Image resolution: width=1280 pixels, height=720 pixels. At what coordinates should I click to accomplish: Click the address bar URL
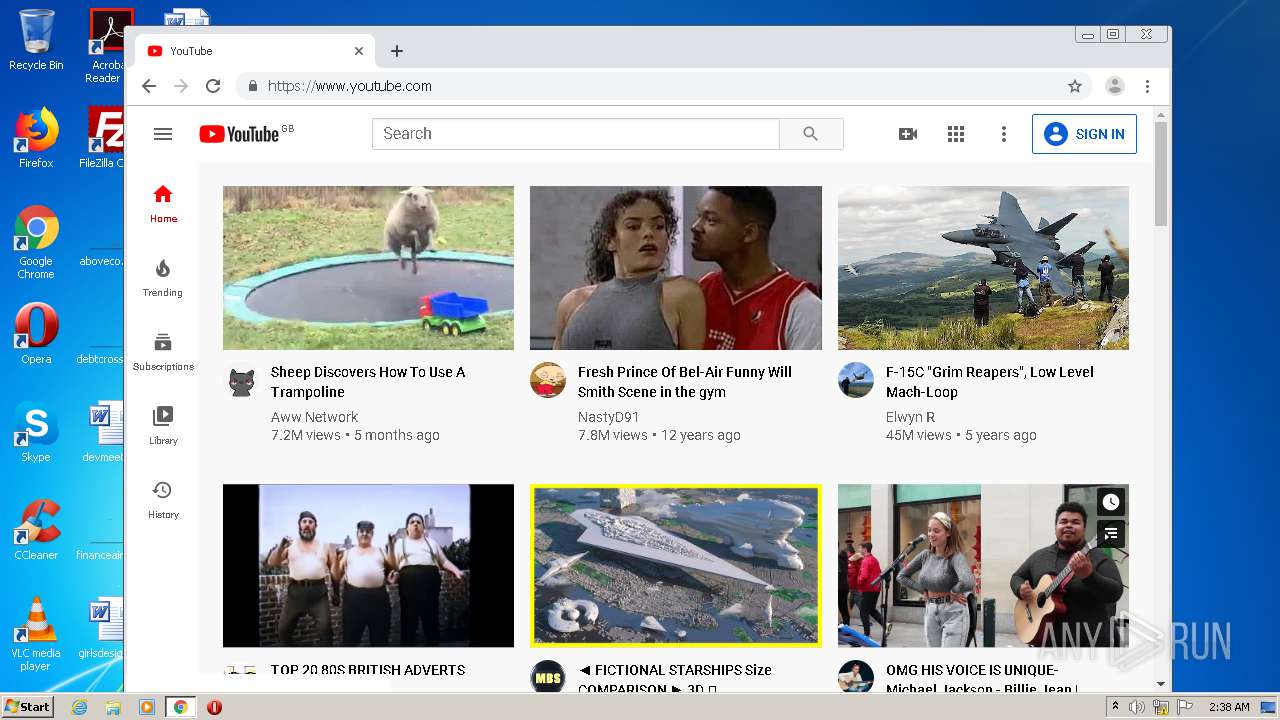349,86
